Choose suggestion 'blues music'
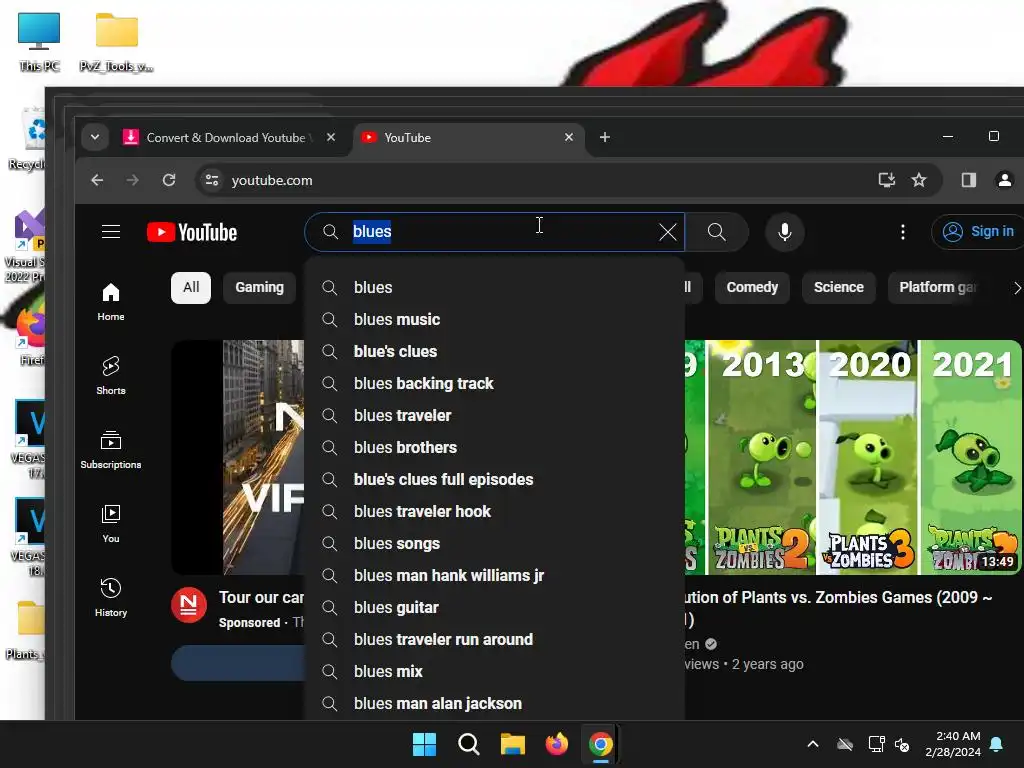The image size is (1024, 768). click(x=494, y=319)
